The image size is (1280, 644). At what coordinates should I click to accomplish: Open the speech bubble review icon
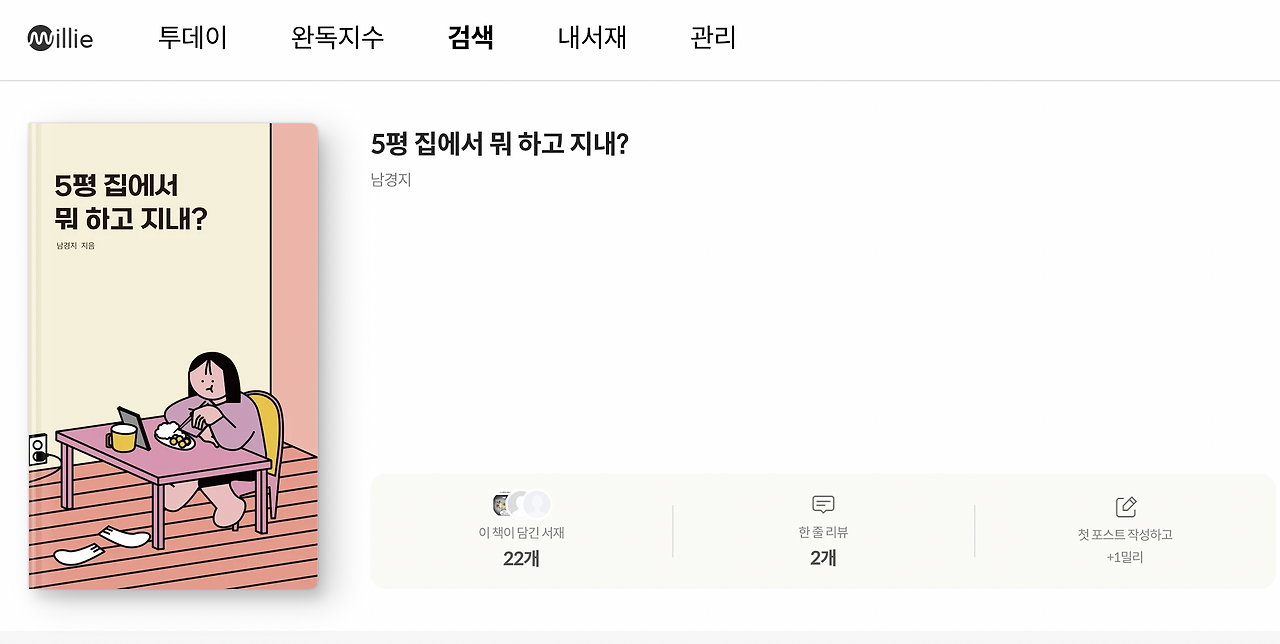click(822, 504)
